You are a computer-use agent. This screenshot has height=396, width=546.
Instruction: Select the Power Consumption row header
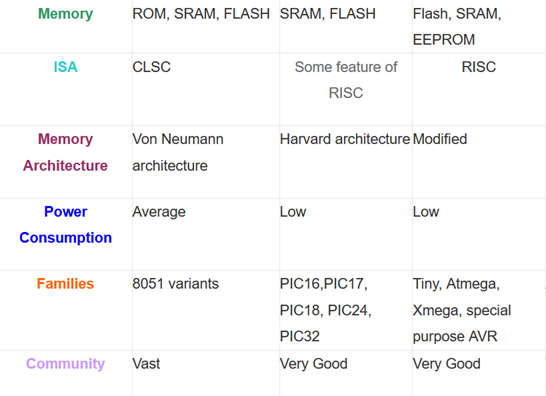click(65, 225)
